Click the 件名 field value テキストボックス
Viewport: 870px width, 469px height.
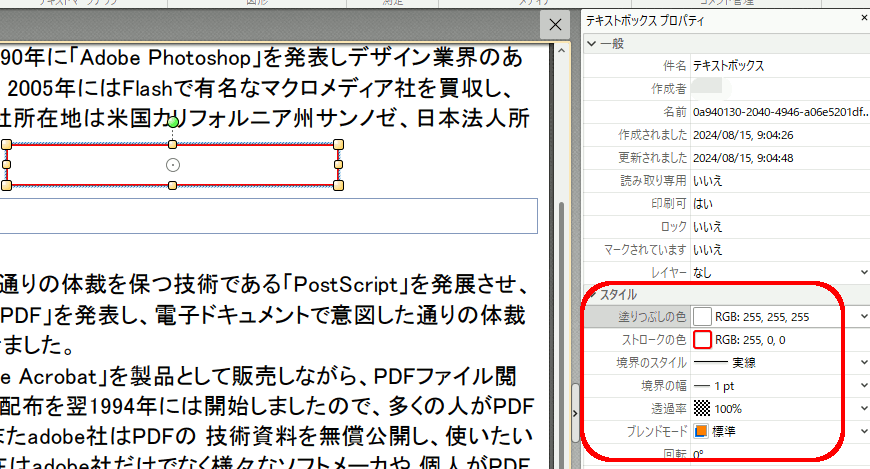728,66
